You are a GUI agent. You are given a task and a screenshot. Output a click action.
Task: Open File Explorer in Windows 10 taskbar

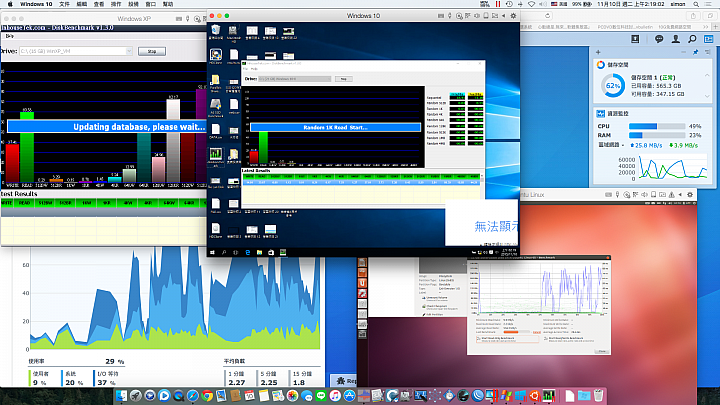(x=259, y=252)
